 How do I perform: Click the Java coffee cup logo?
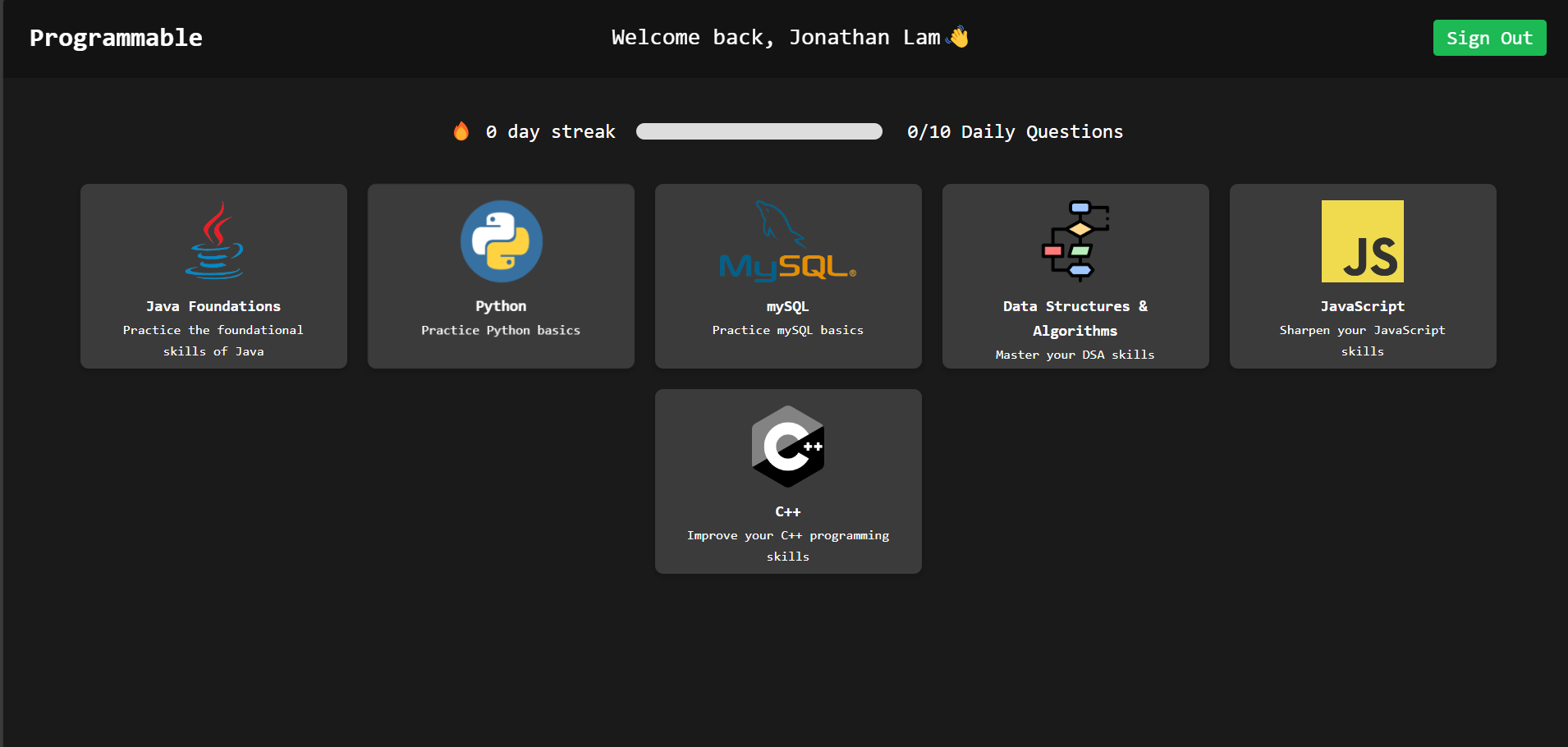pos(213,241)
